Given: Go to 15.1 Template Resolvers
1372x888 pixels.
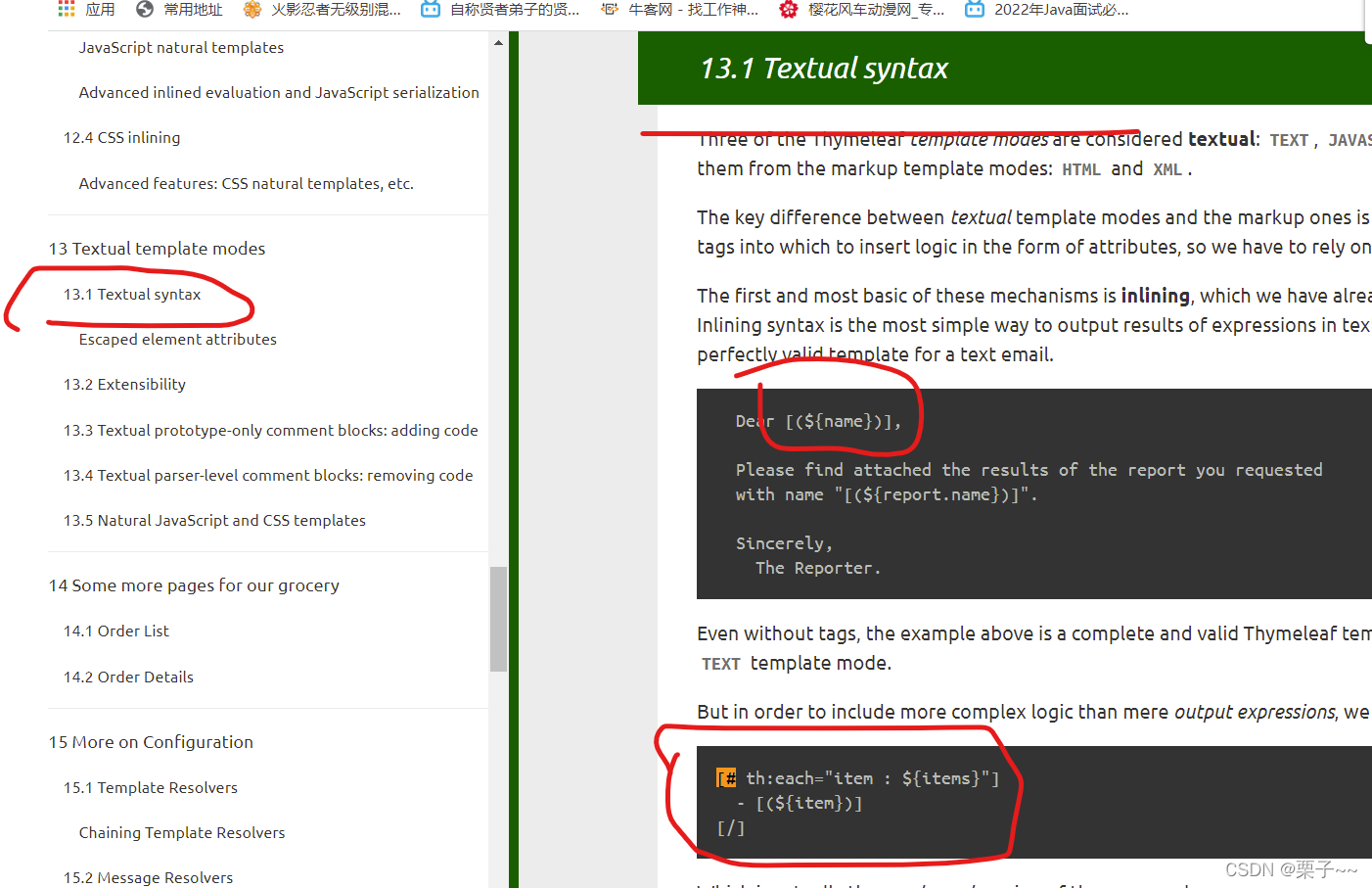Looking at the screenshot, I should point(150,787).
